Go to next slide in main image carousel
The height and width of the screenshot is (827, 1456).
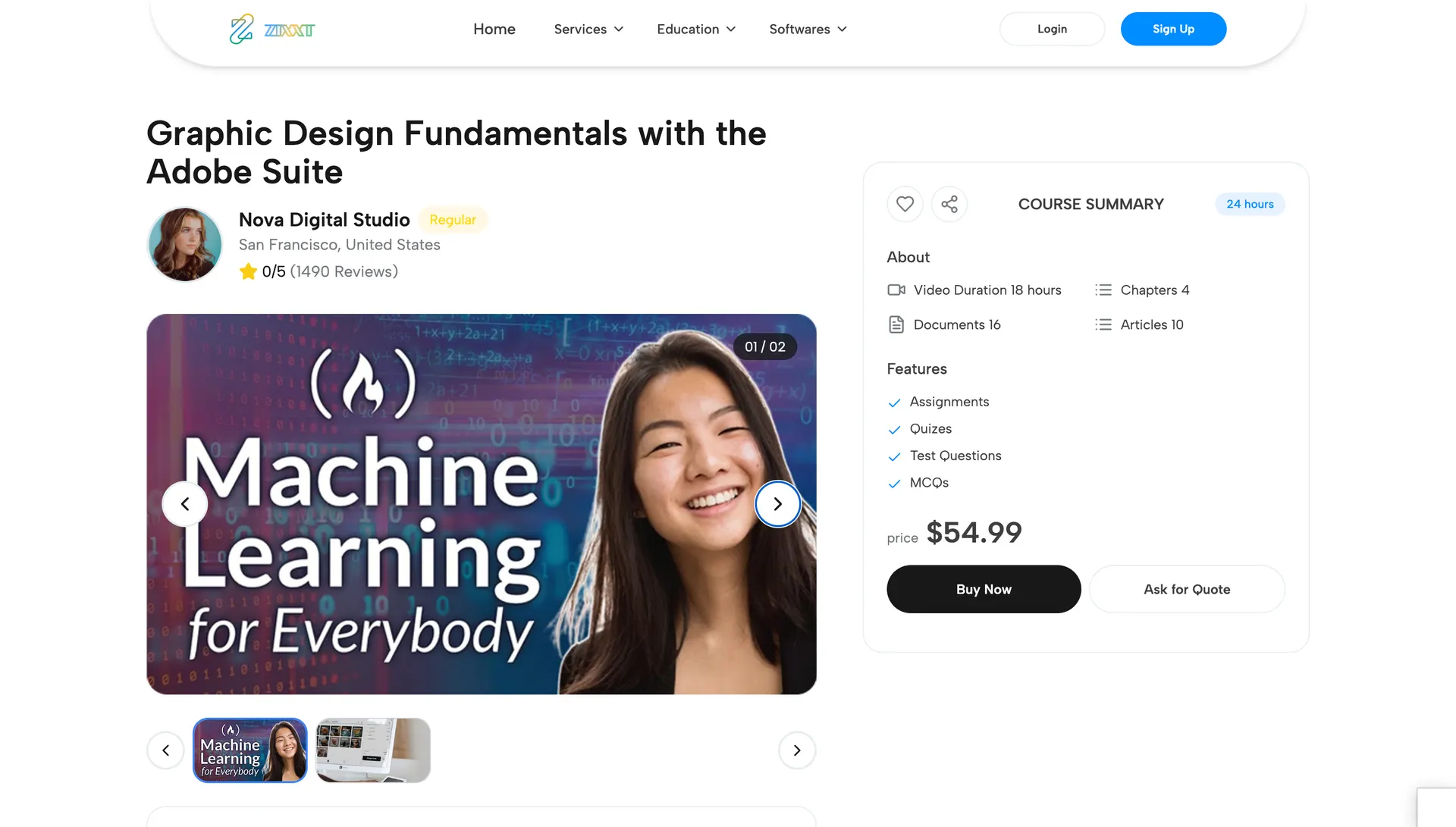click(778, 504)
